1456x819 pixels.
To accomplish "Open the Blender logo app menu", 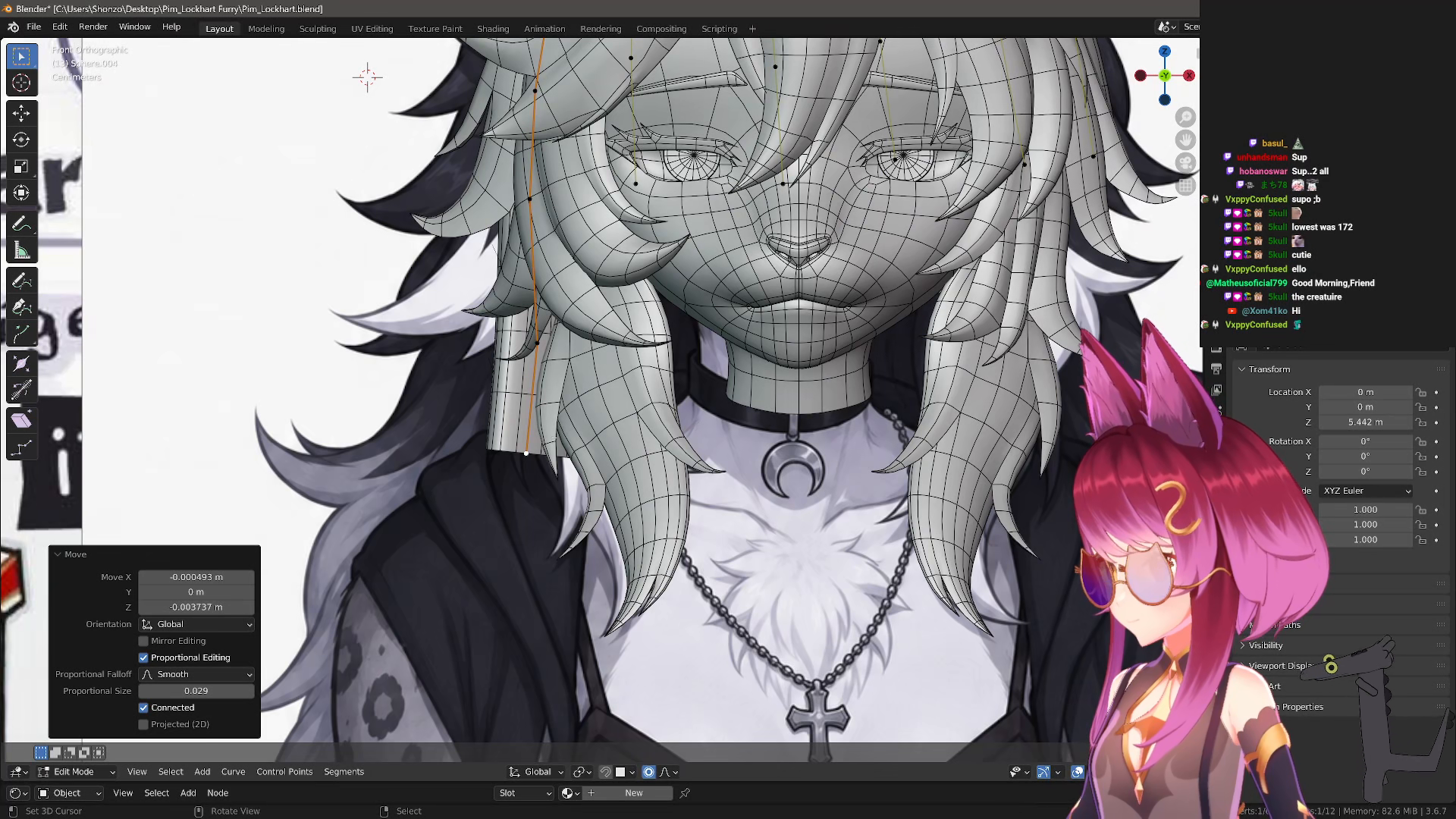I will coord(13,27).
